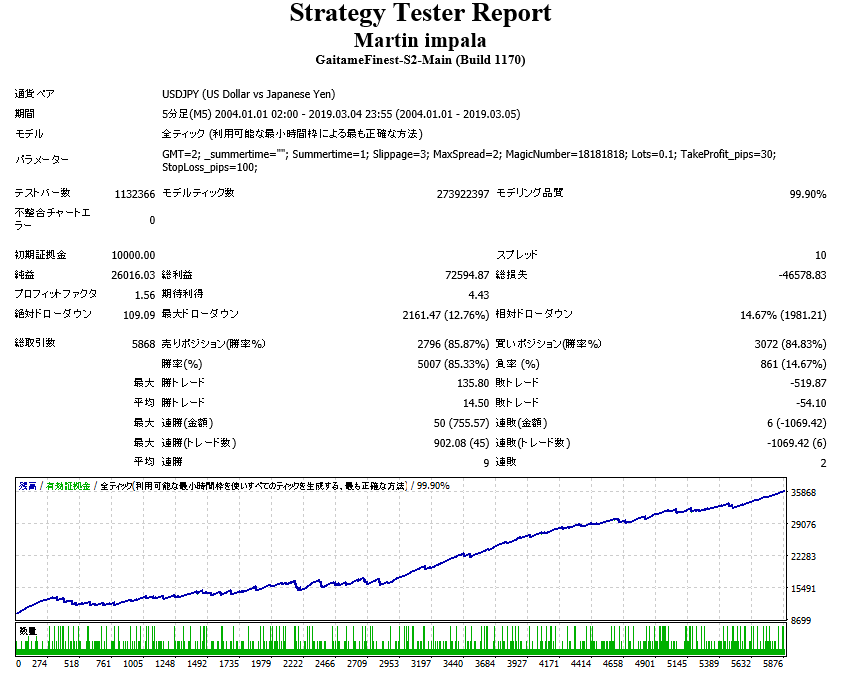Select the 99.90% value in chart legend
The width and height of the screenshot is (841, 675).
(x=433, y=486)
